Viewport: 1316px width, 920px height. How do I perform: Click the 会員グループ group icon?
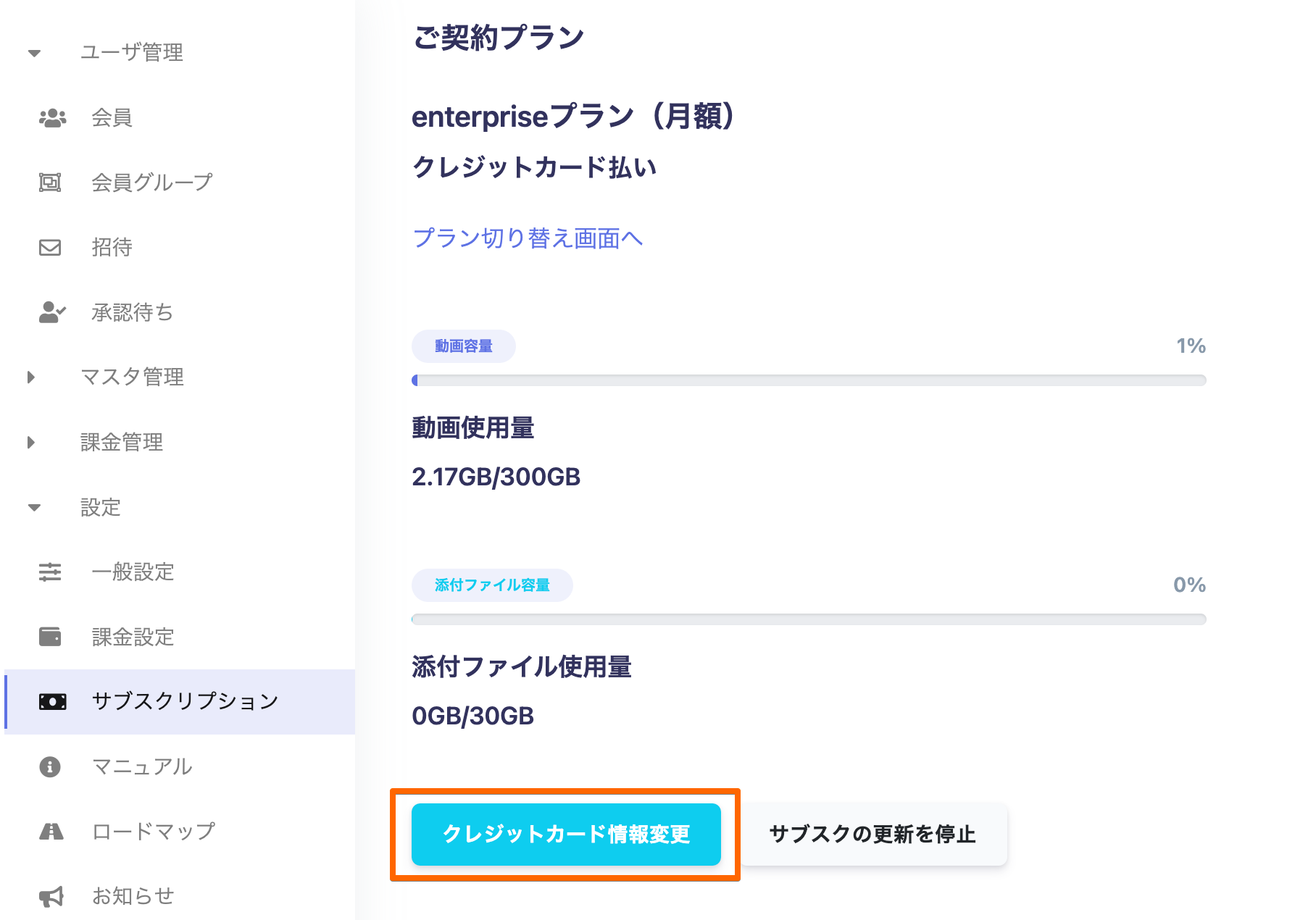tap(50, 182)
